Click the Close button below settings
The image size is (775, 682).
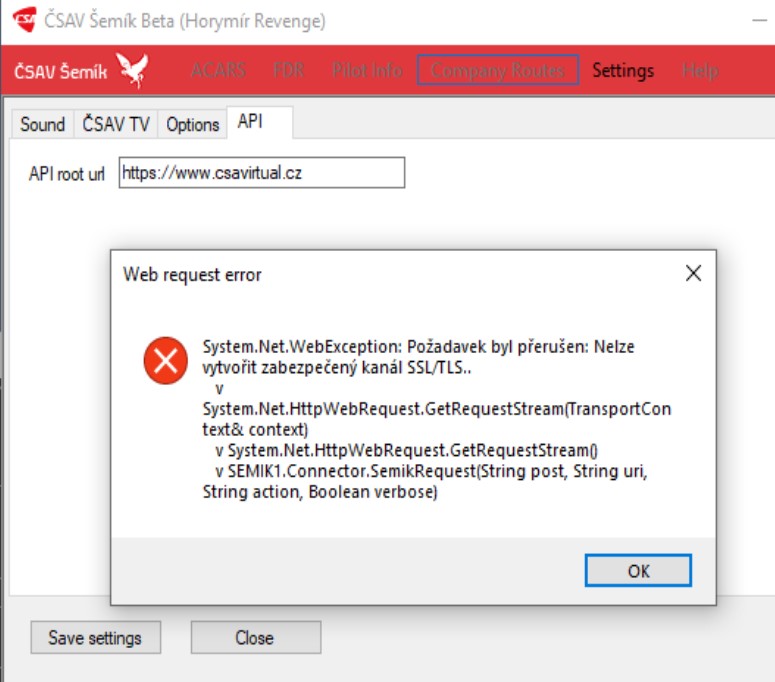256,638
